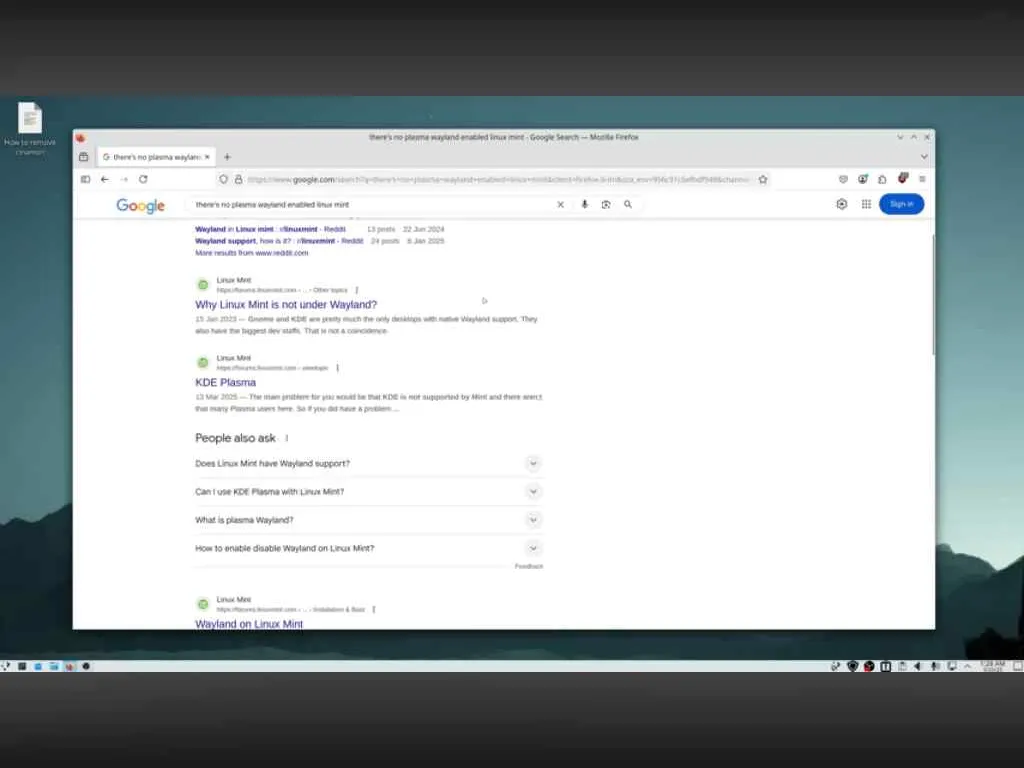
Task: Click the volume speaker tray icon
Action: (x=918, y=666)
